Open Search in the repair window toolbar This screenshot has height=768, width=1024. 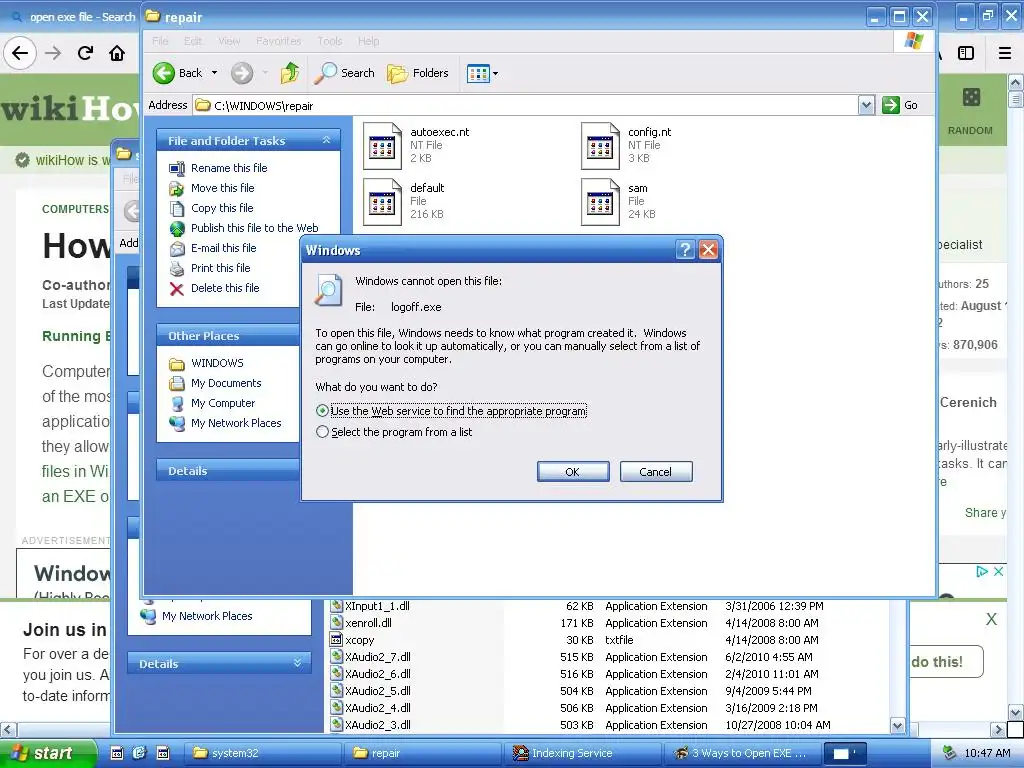point(344,73)
